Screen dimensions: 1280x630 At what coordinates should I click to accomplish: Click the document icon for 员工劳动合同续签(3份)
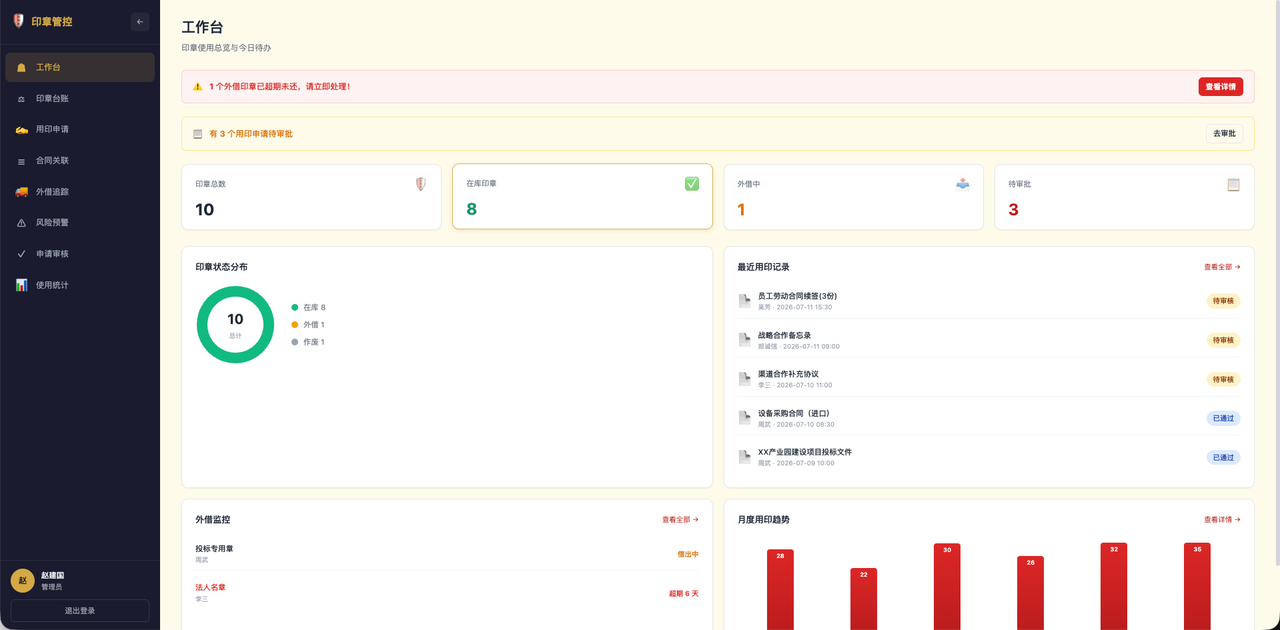tap(744, 301)
